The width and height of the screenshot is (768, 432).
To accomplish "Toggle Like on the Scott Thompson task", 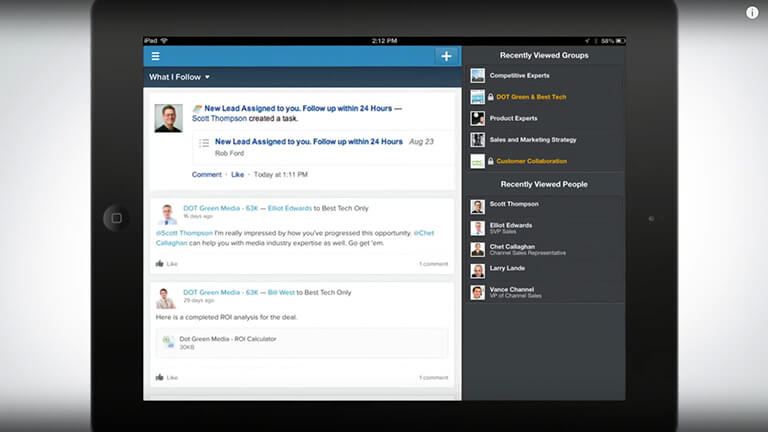I will 237,175.
